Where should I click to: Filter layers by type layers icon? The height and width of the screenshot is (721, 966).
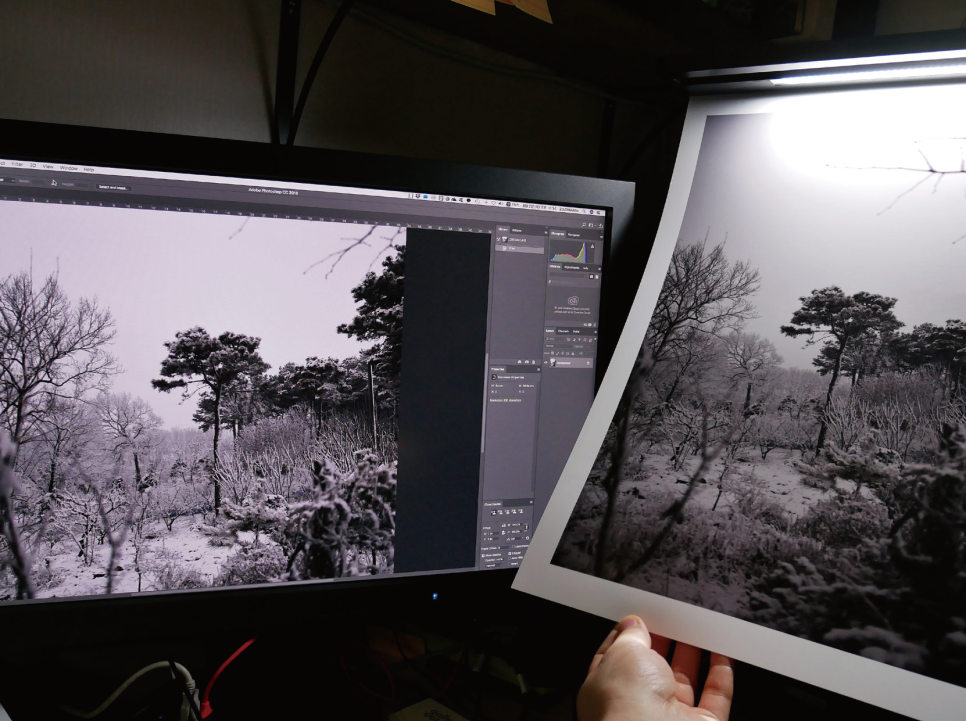tap(580, 340)
